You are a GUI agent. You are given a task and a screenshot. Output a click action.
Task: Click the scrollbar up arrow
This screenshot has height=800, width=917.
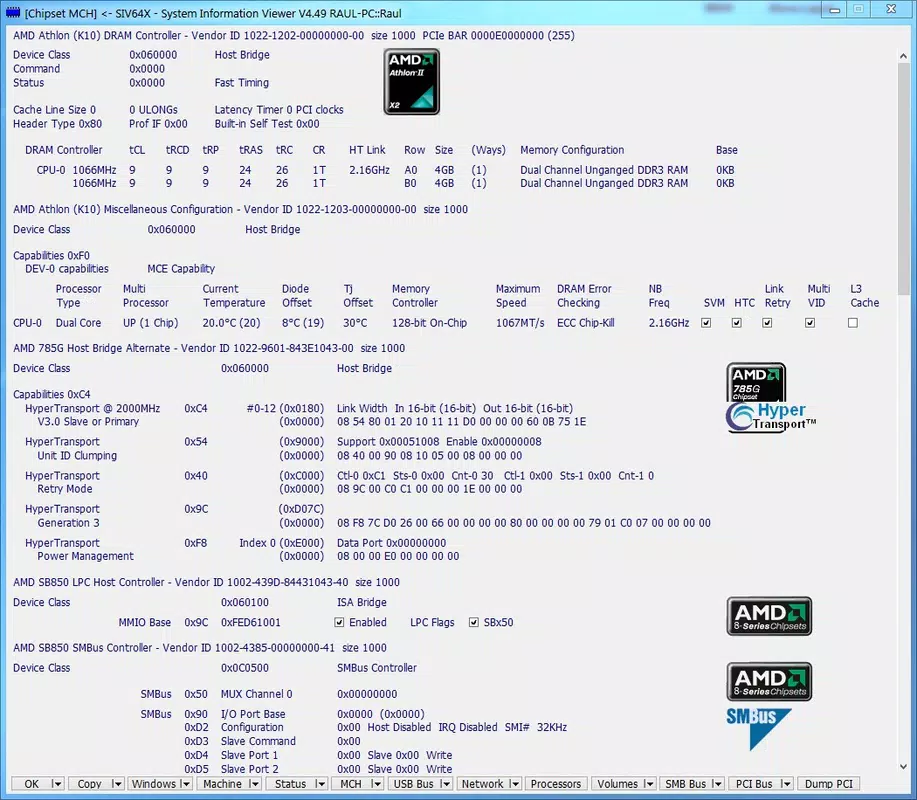click(x=903, y=56)
